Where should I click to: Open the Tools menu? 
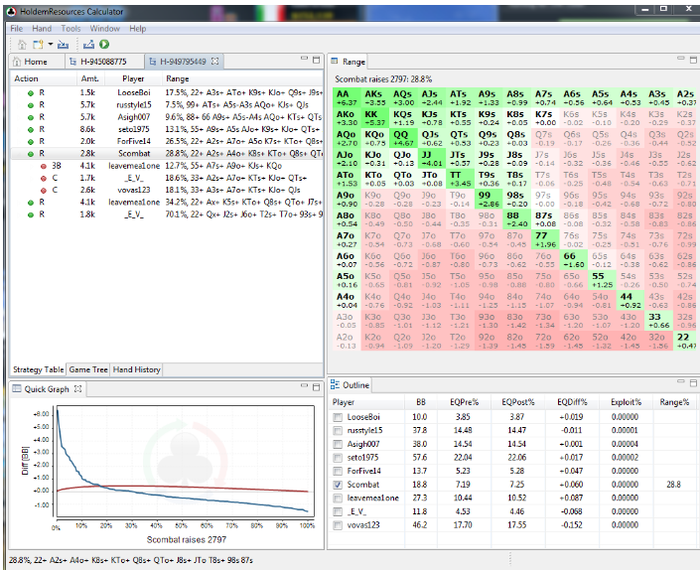click(71, 29)
